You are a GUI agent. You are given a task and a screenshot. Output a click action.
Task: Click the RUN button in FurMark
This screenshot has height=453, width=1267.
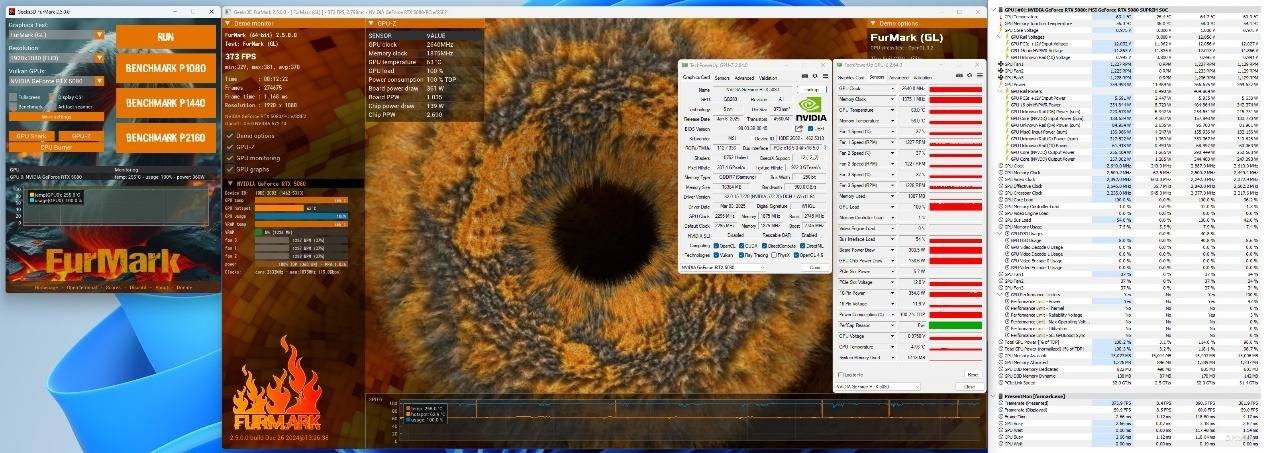point(167,37)
